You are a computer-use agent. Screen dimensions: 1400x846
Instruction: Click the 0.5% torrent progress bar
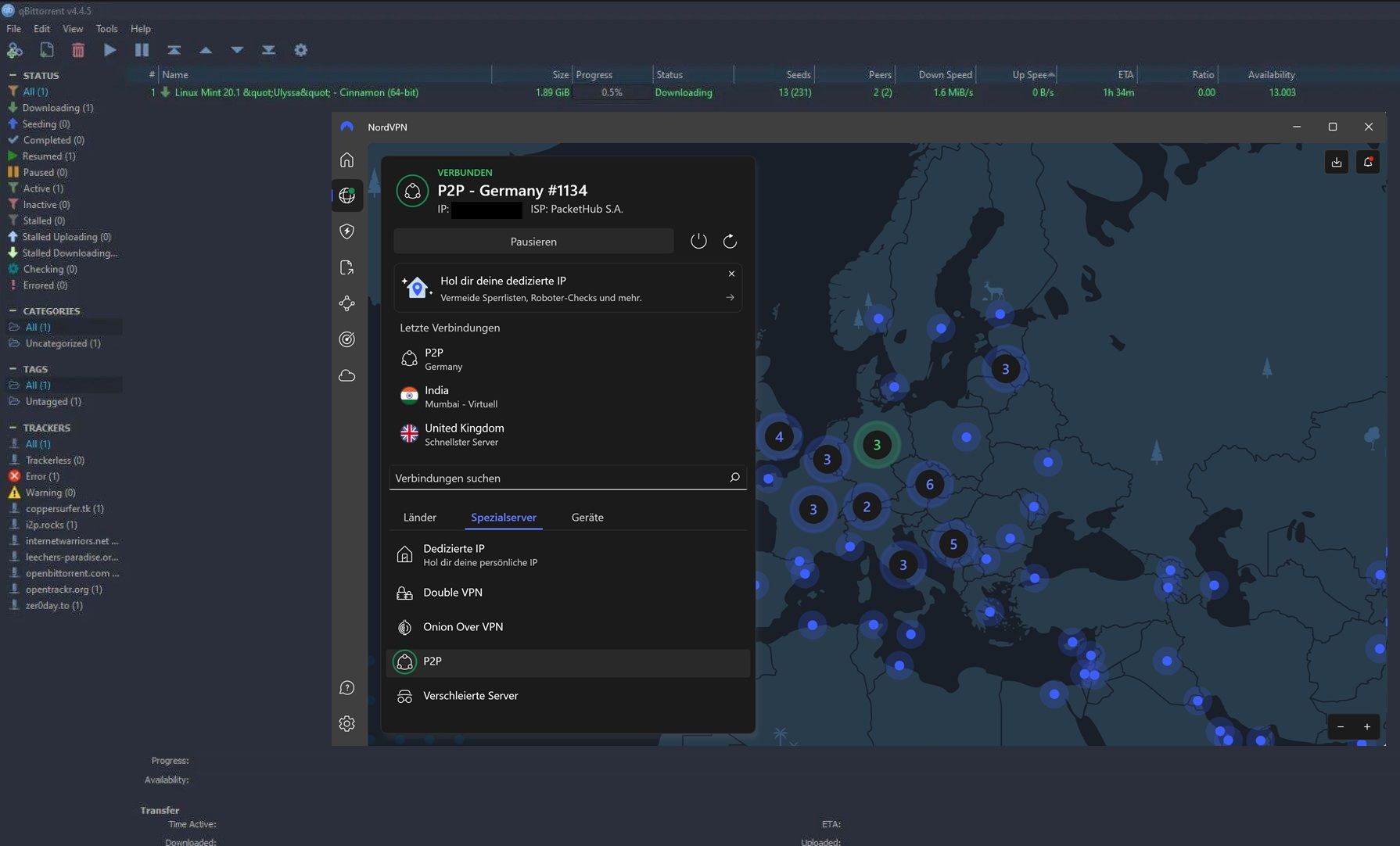612,92
